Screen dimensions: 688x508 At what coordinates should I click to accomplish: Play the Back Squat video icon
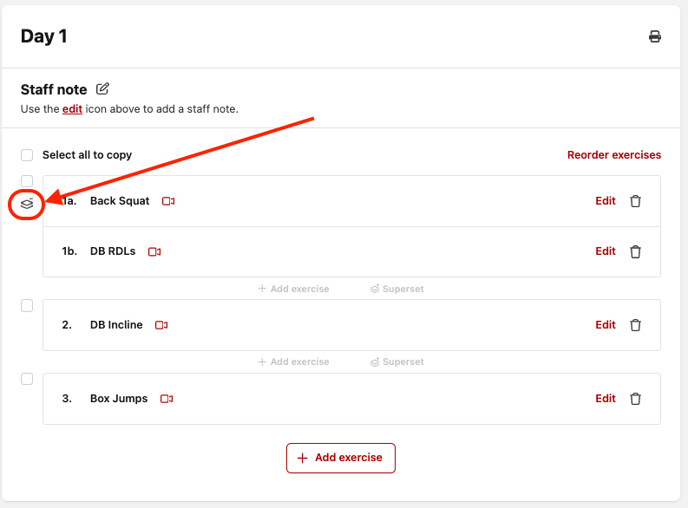168,201
